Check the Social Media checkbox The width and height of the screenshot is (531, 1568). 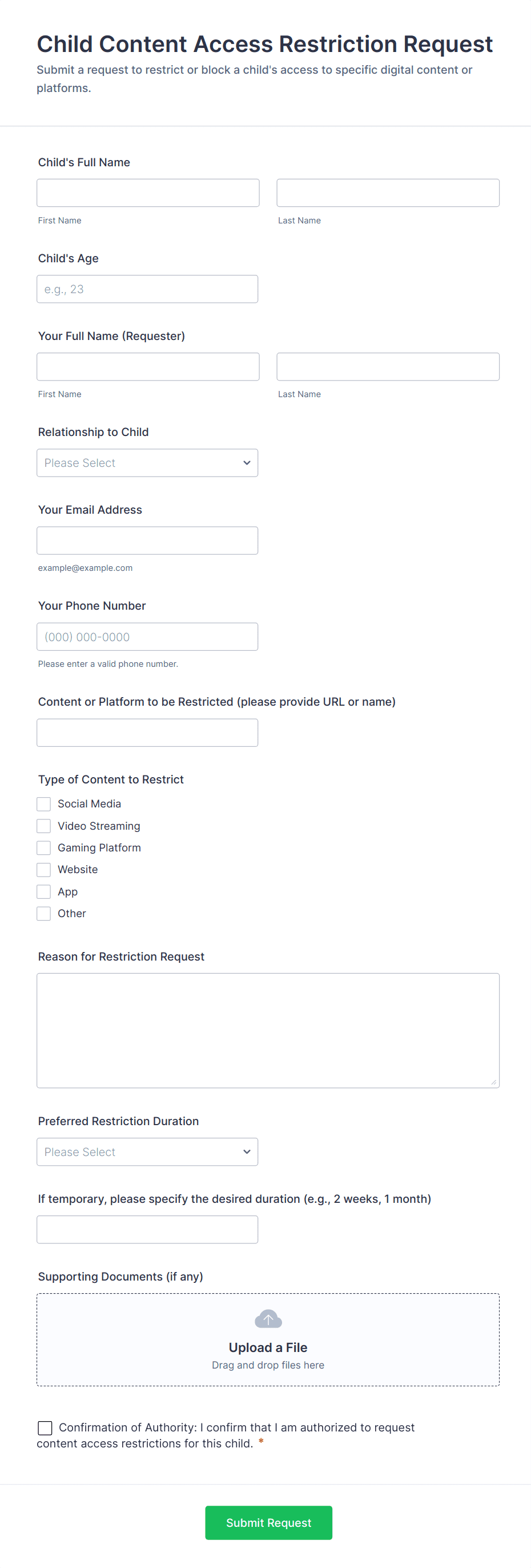coord(44,804)
